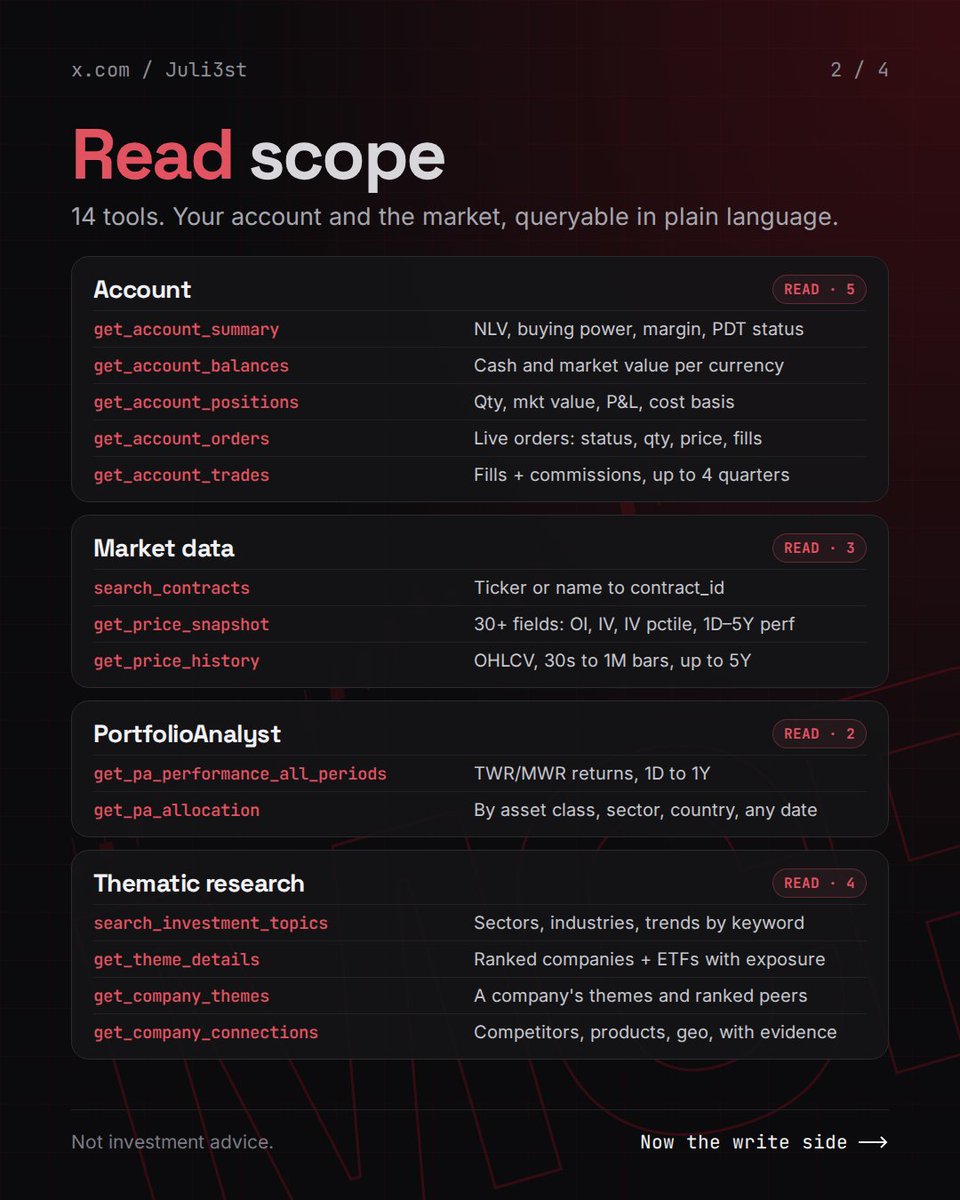Image resolution: width=960 pixels, height=1200 pixels.
Task: Click the 2 / 4 page indicator
Action: [x=859, y=70]
